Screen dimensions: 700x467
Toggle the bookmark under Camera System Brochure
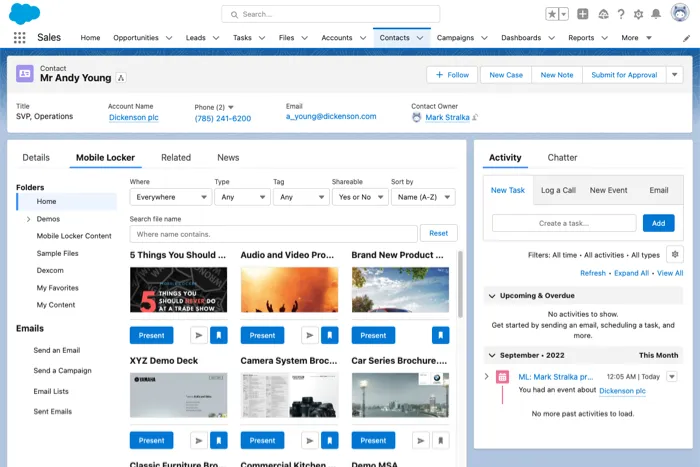(x=329, y=441)
